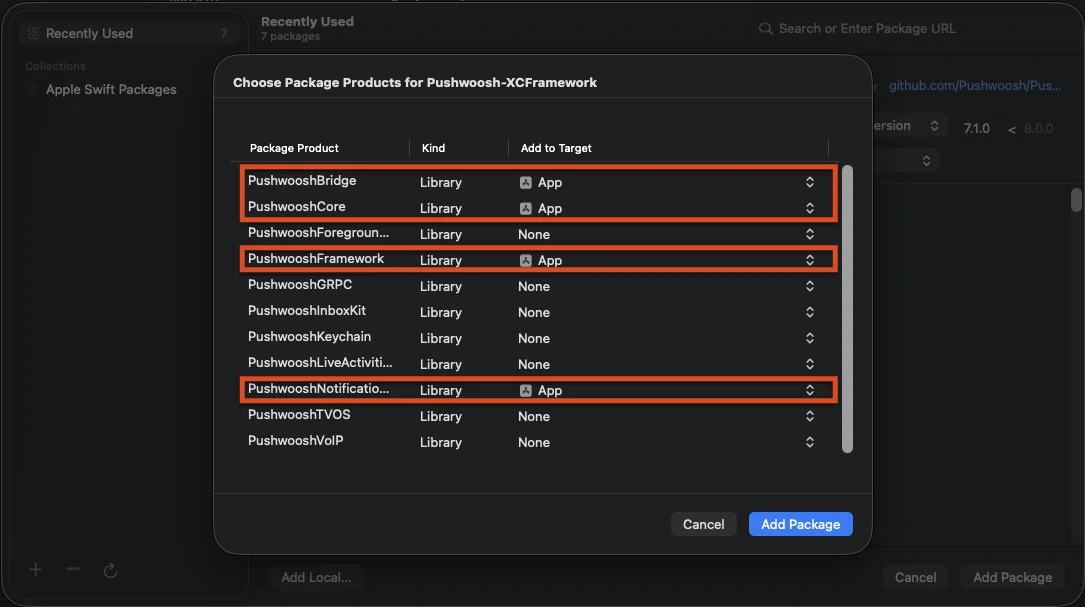Screen dimensions: 1085x607
Task: Select the PushwooshInboxKit product name
Action: coord(307,311)
